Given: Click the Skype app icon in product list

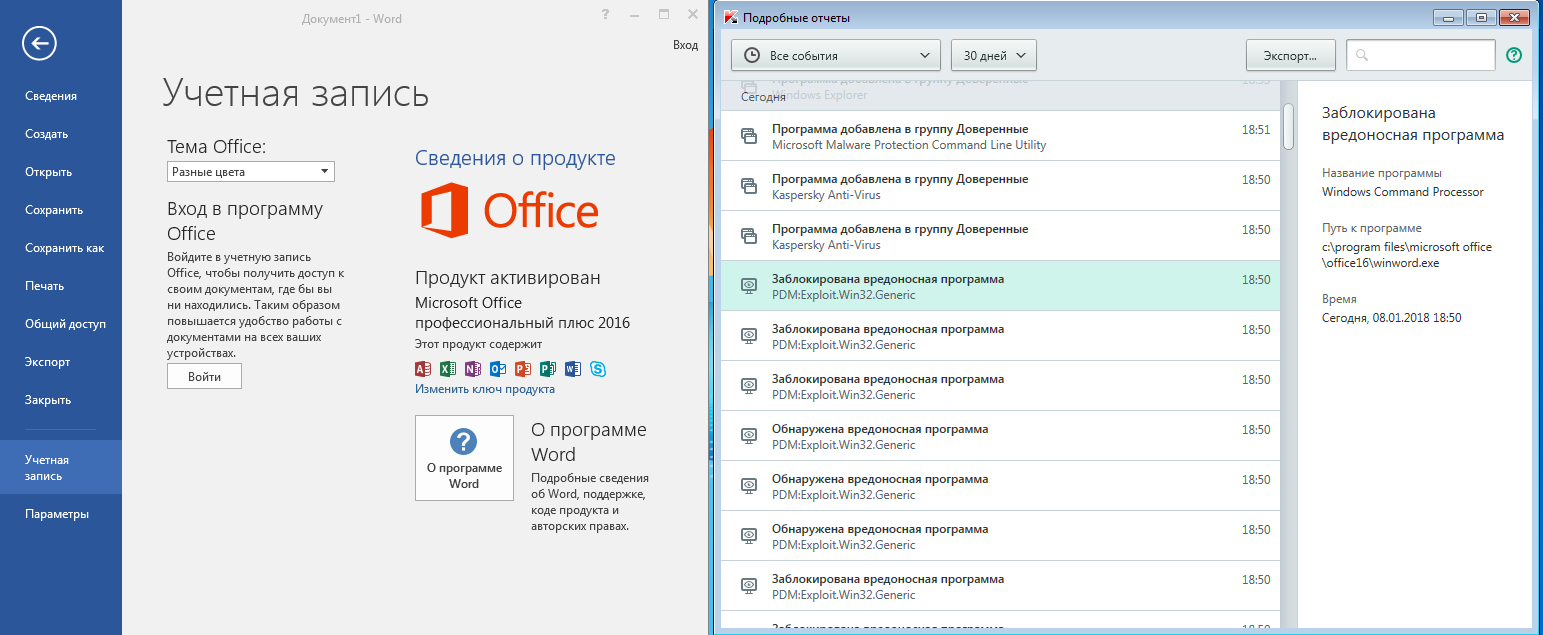Looking at the screenshot, I should click(598, 369).
